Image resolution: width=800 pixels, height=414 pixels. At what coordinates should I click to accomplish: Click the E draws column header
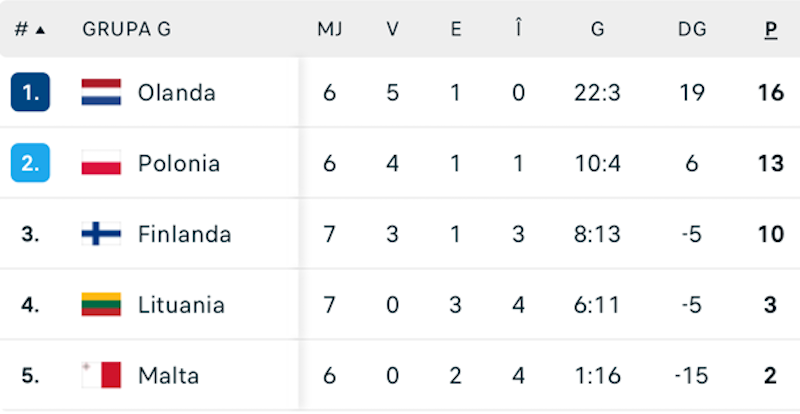pos(456,29)
